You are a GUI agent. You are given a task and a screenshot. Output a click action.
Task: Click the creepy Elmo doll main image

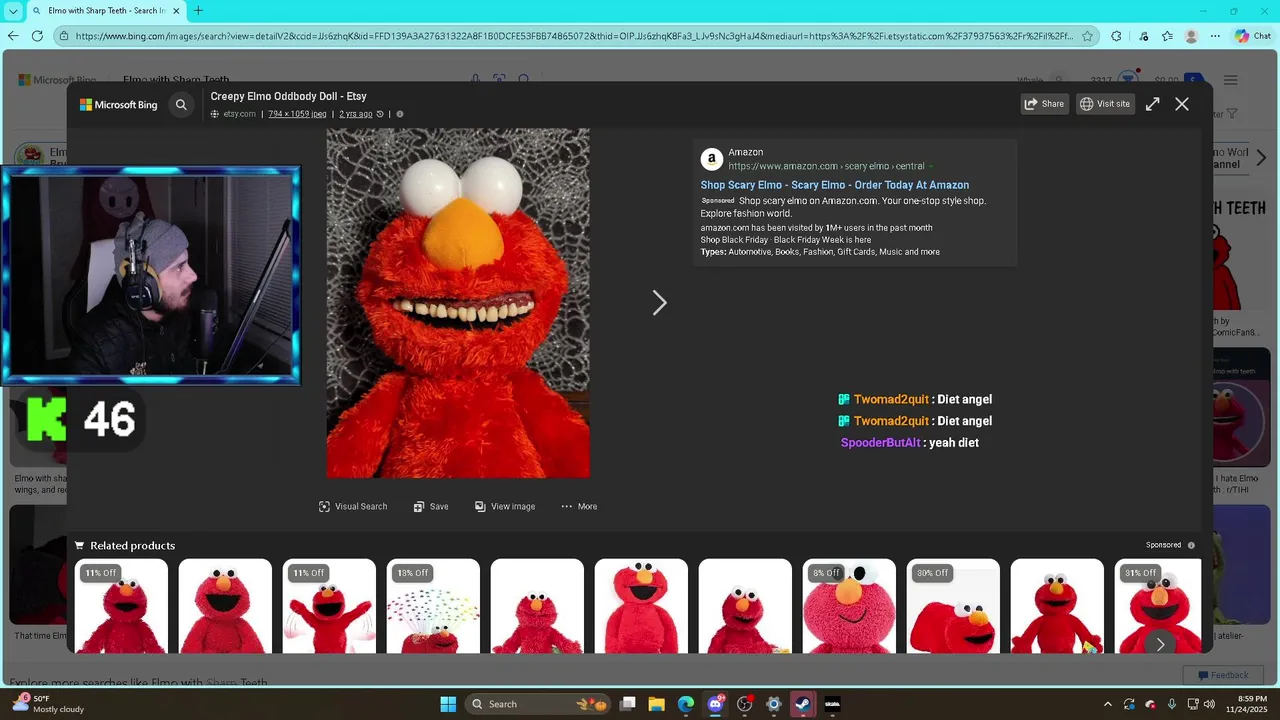pyautogui.click(x=458, y=303)
